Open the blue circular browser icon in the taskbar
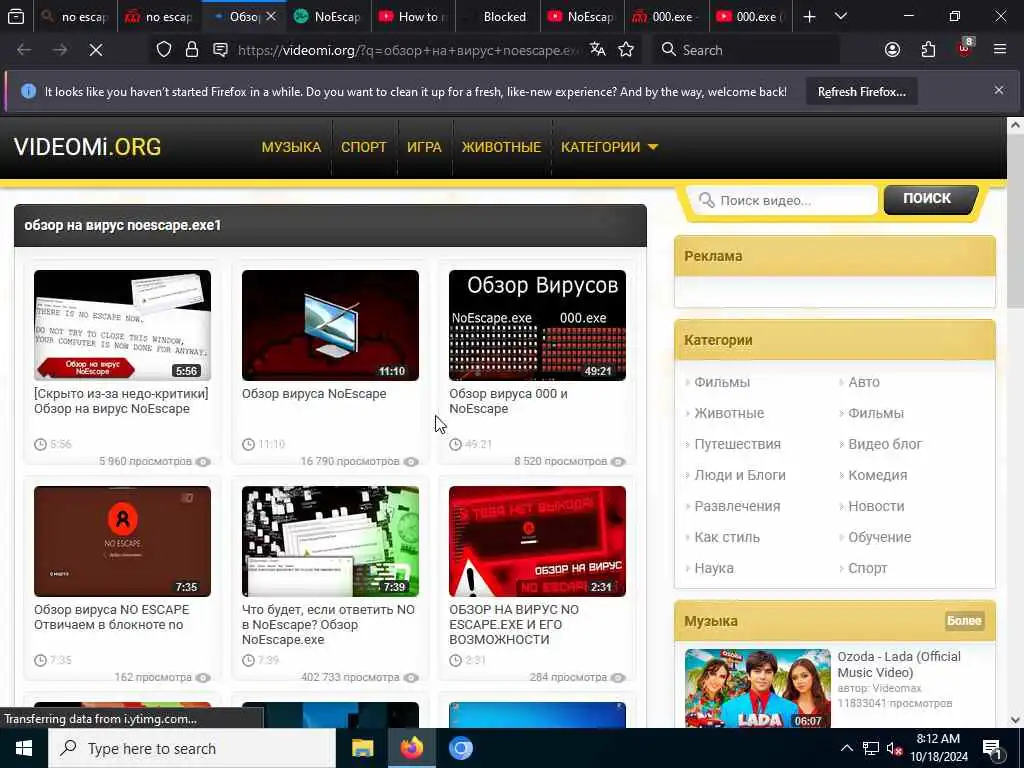This screenshot has width=1024, height=768. tap(460, 748)
